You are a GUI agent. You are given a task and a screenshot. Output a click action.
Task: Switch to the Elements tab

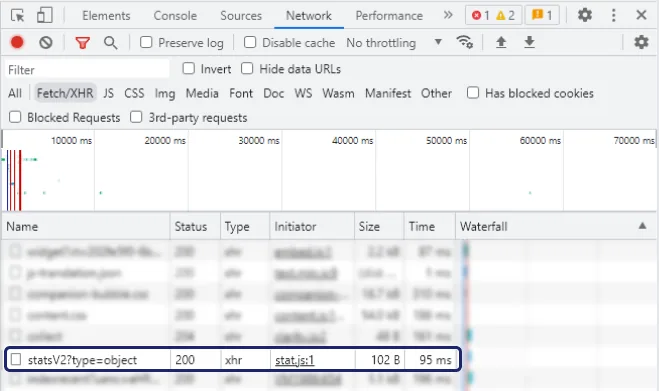[x=106, y=16]
